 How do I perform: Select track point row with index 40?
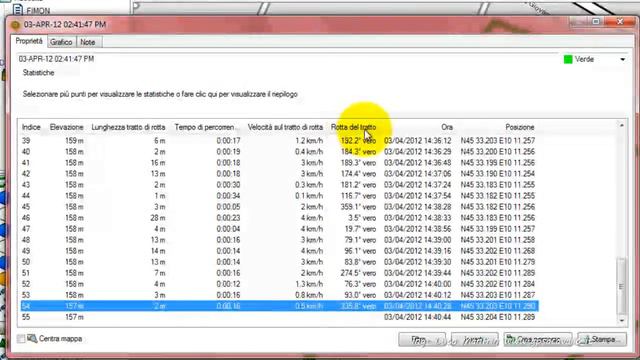(280, 152)
